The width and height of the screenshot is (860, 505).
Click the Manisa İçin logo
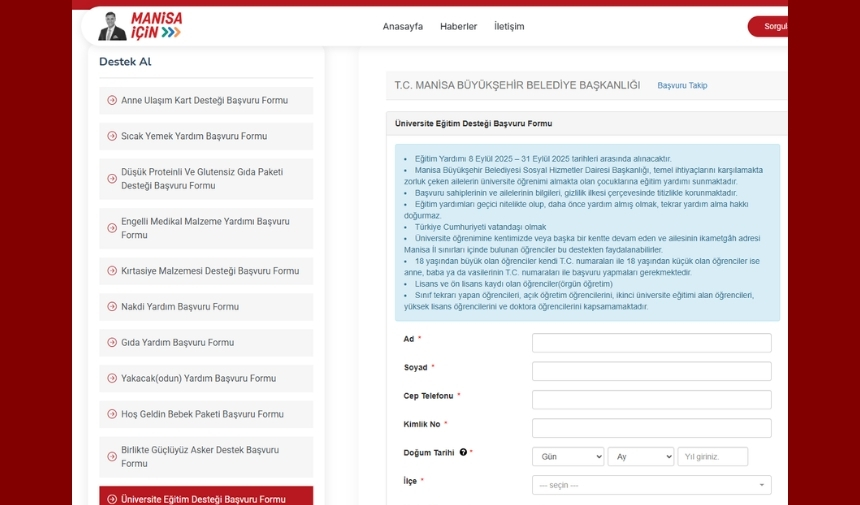pos(140,26)
